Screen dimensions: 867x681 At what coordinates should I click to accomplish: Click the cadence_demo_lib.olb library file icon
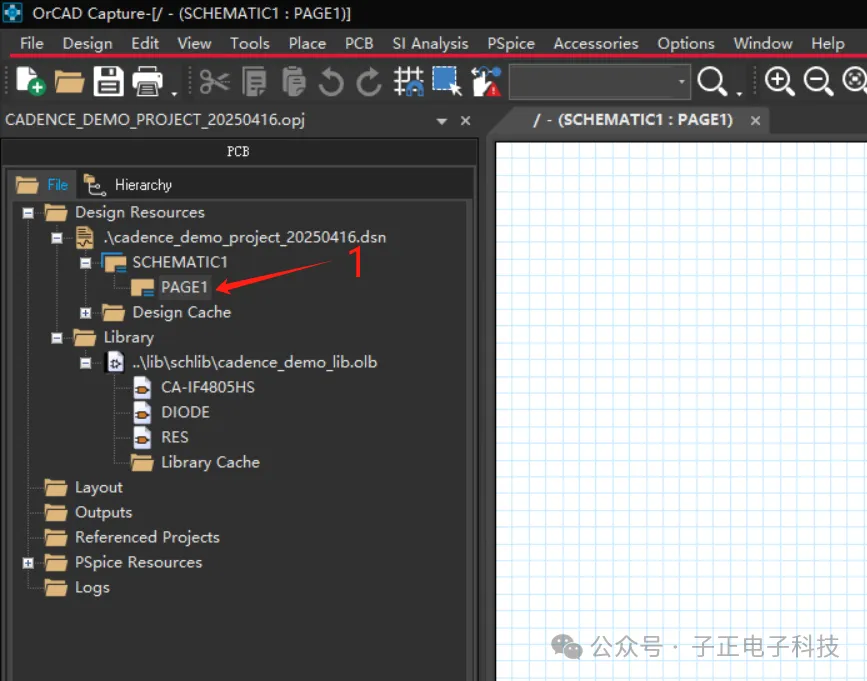tap(114, 363)
